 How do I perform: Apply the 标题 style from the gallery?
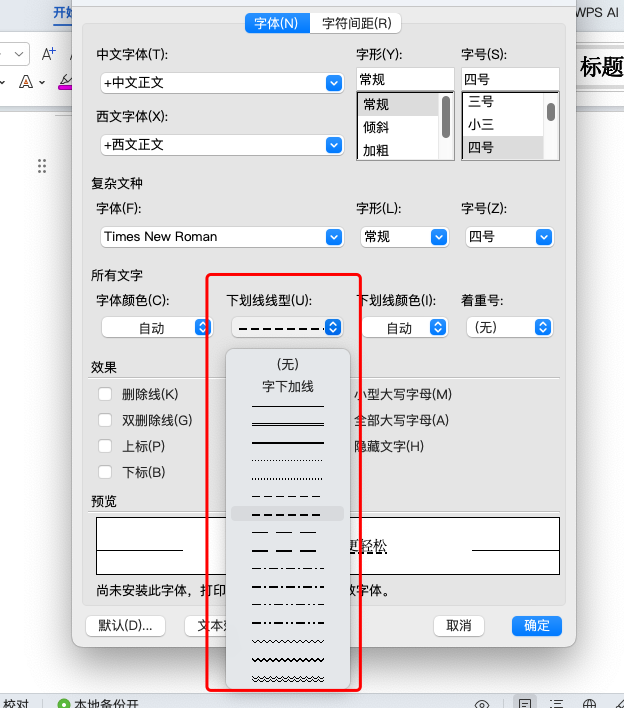[x=601, y=67]
